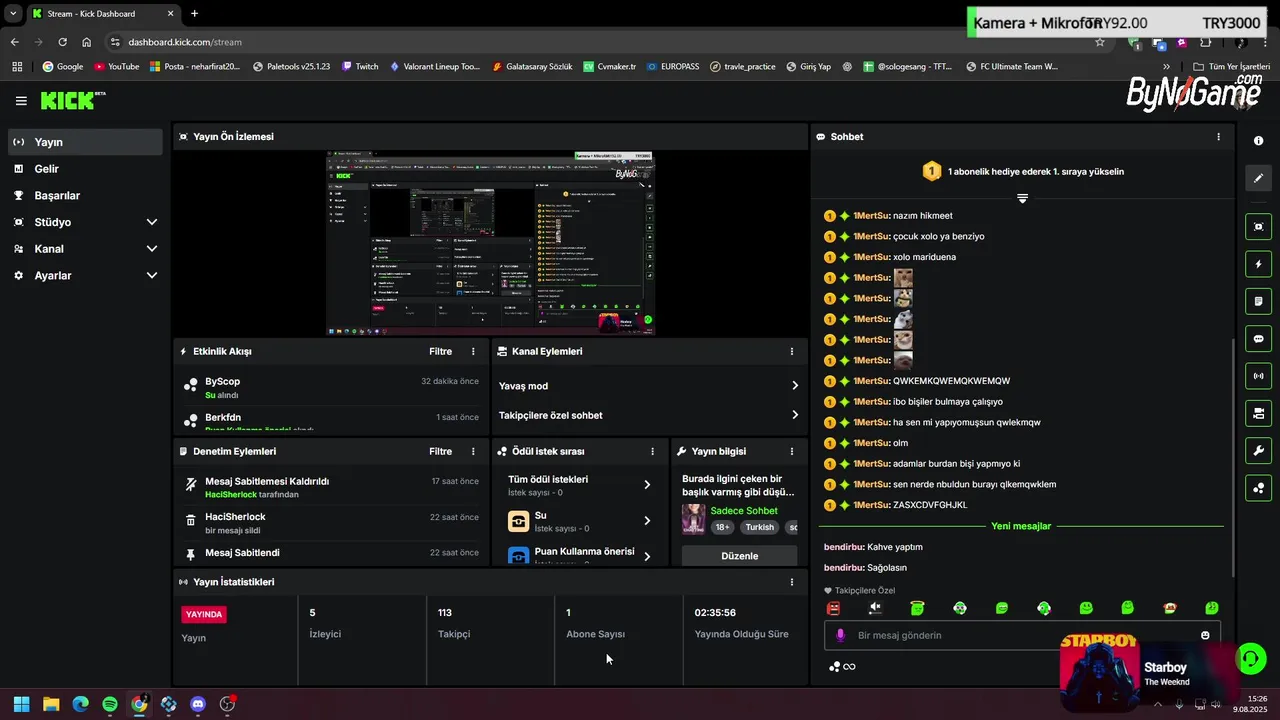Image resolution: width=1280 pixels, height=720 pixels.
Task: Toggle the wrench stream info panel icon
Action: (x=1259, y=450)
